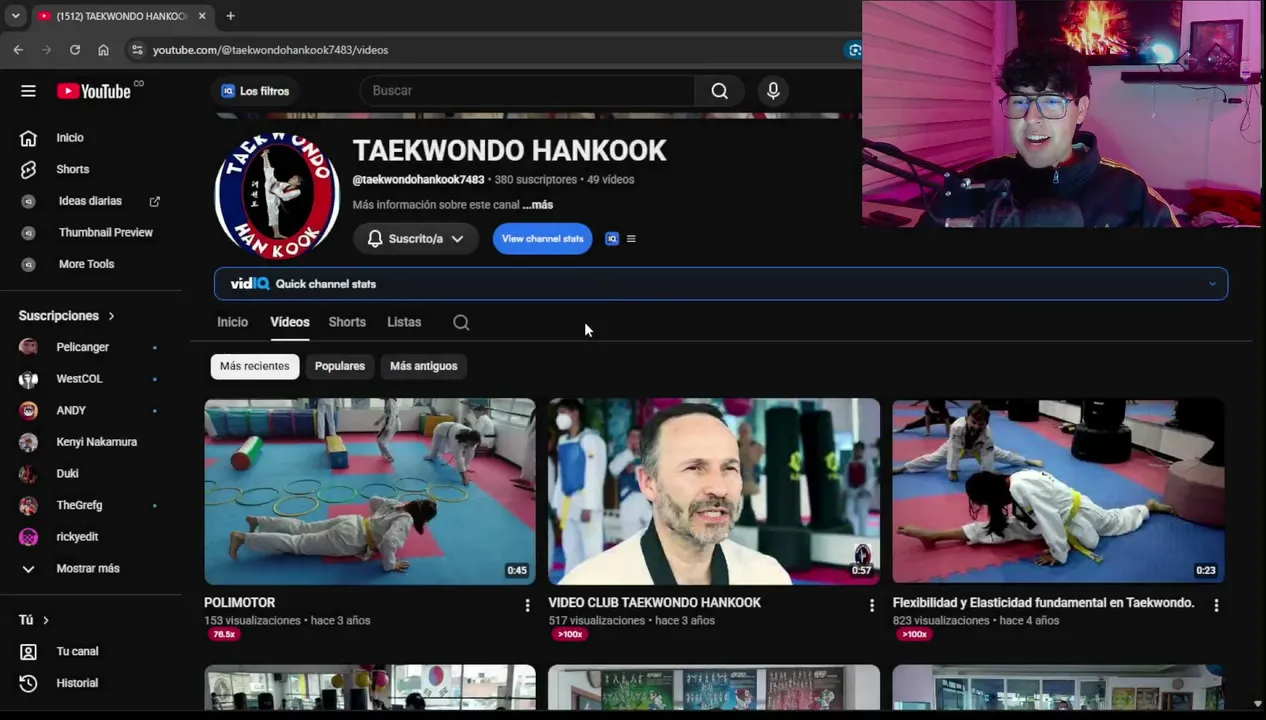Select the Populares filter chip
The height and width of the screenshot is (720, 1266).
(x=340, y=366)
